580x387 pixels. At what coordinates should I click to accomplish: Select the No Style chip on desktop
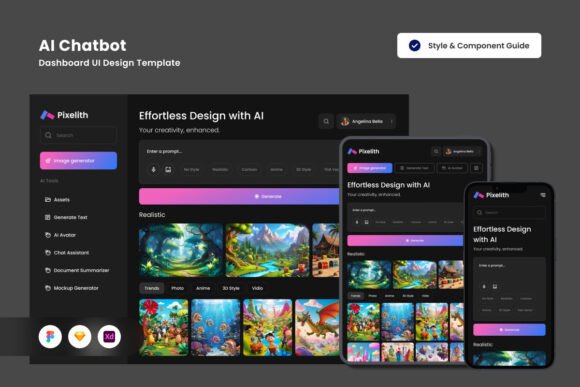pyautogui.click(x=191, y=169)
